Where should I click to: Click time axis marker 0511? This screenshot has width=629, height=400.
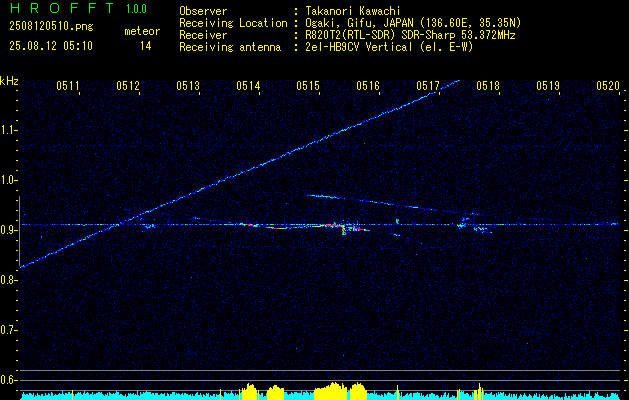(x=68, y=86)
